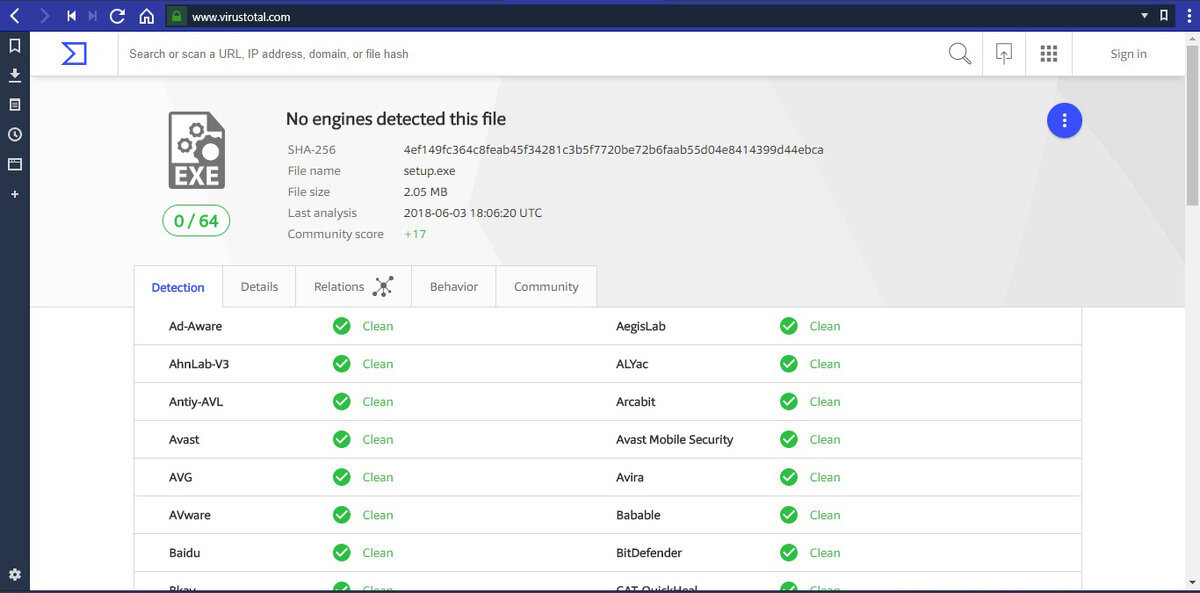The width and height of the screenshot is (1200, 593).
Task: Click the No engines detected this file heading
Action: point(396,119)
